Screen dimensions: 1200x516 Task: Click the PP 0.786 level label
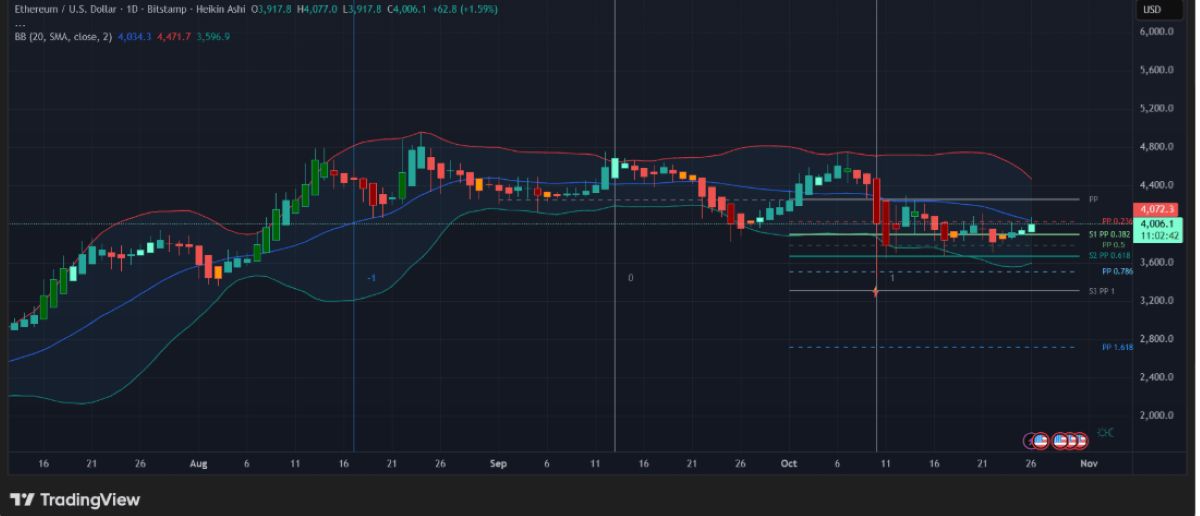pyautogui.click(x=1116, y=272)
